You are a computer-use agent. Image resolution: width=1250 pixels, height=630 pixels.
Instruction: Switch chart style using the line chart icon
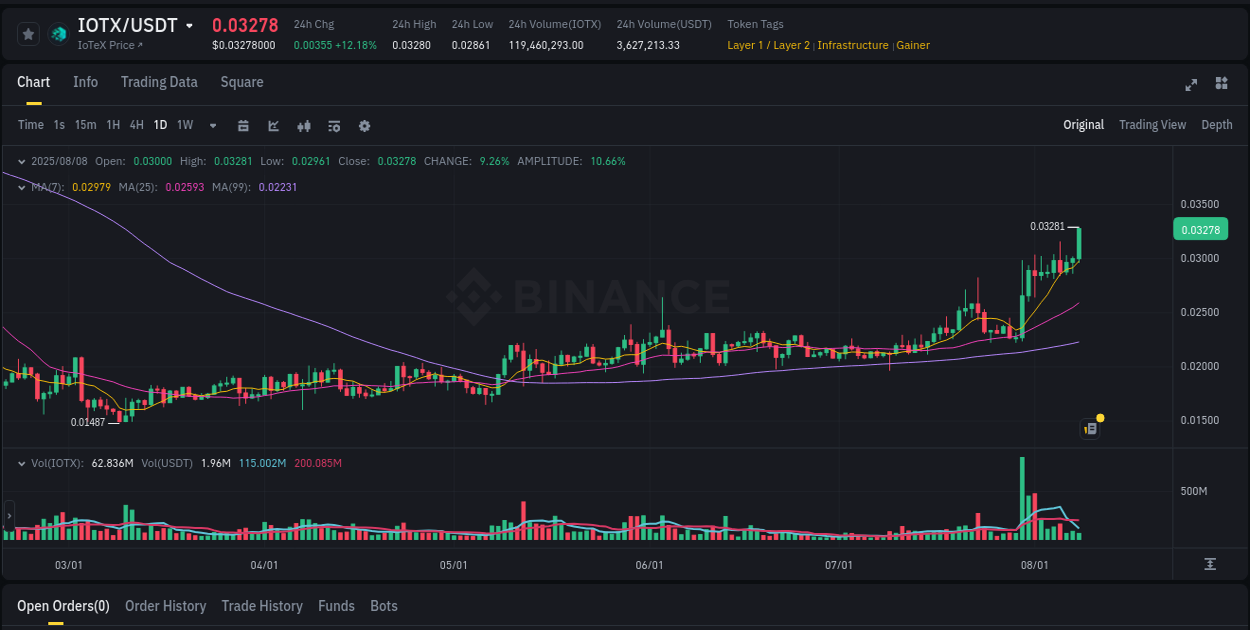[272, 125]
